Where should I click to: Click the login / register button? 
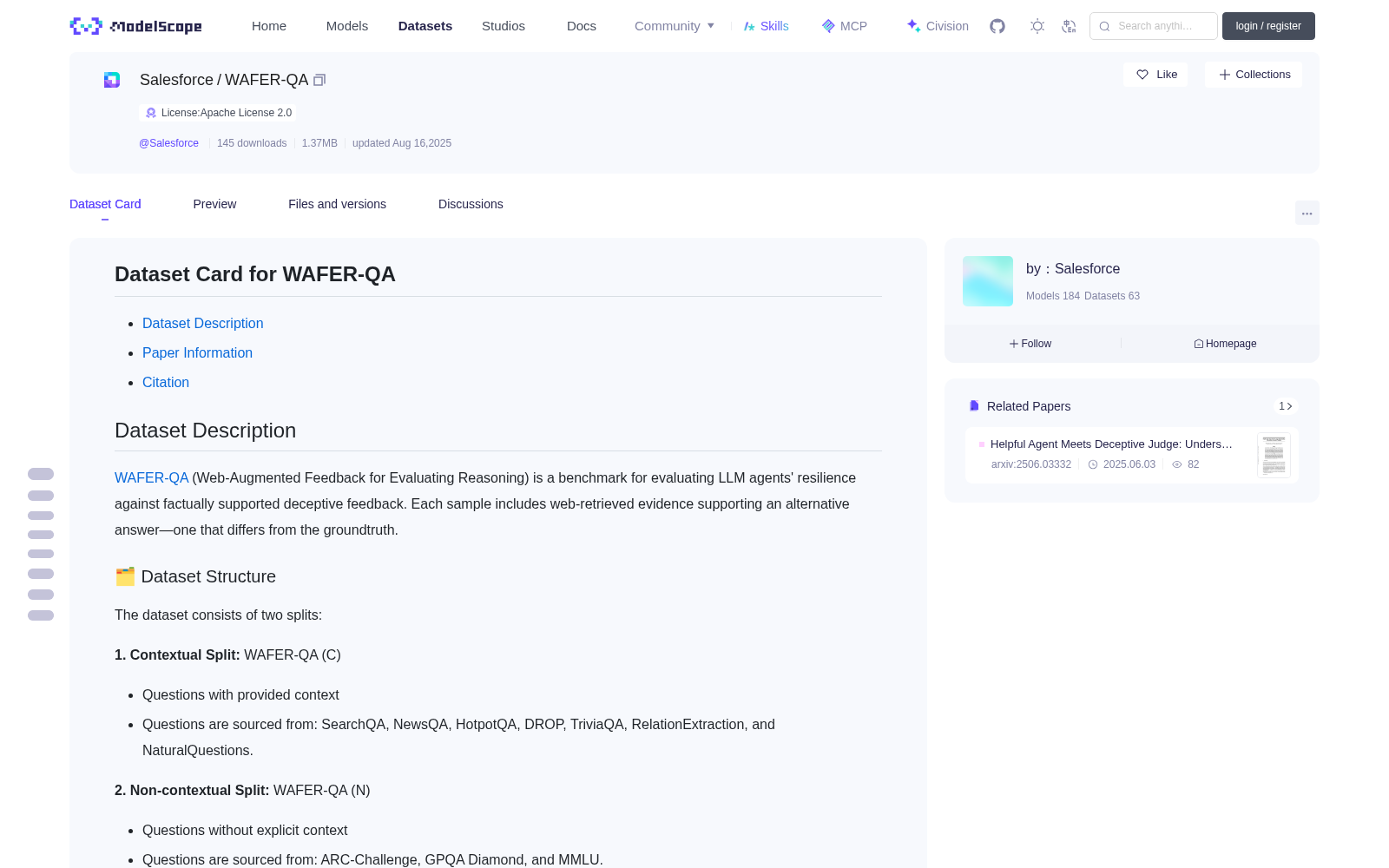(1268, 26)
